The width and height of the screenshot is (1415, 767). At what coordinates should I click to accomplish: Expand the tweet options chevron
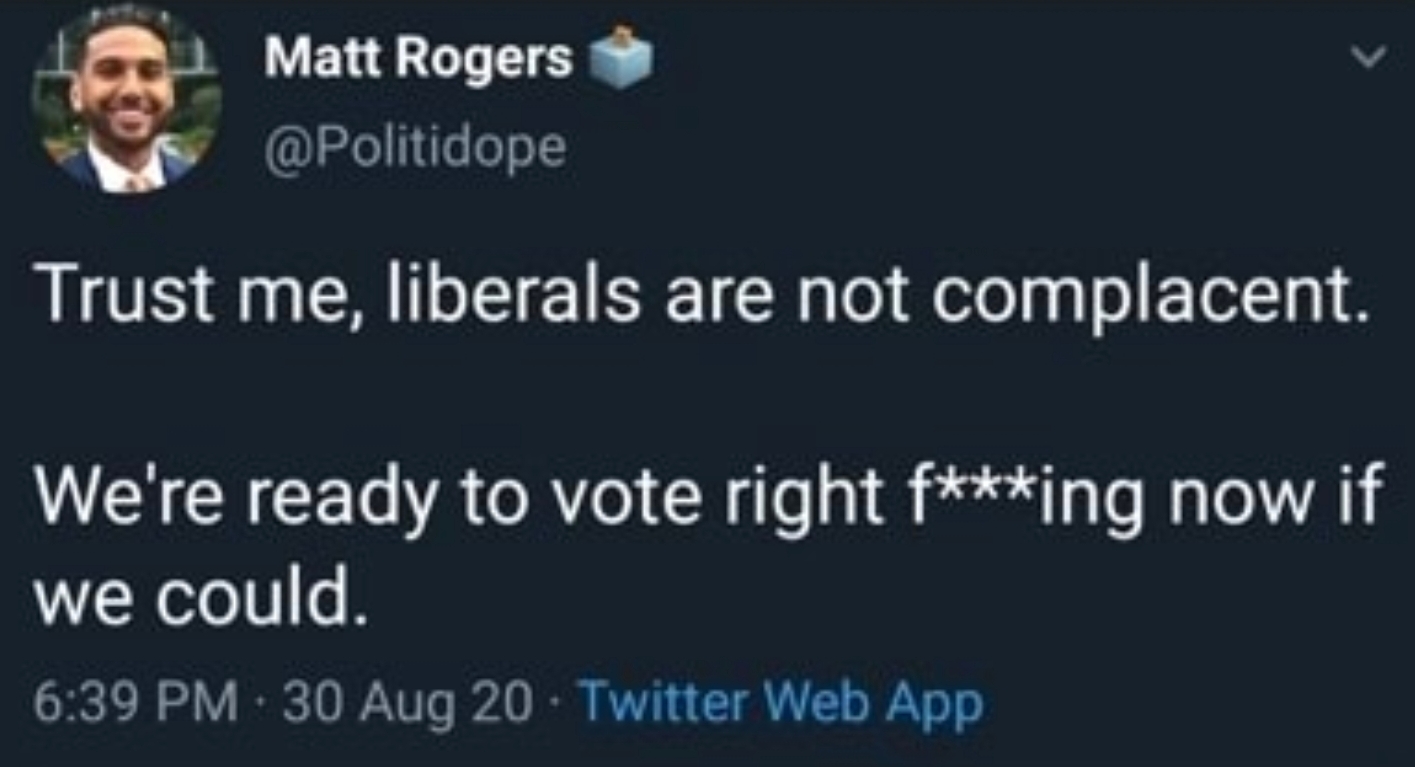[1368, 61]
